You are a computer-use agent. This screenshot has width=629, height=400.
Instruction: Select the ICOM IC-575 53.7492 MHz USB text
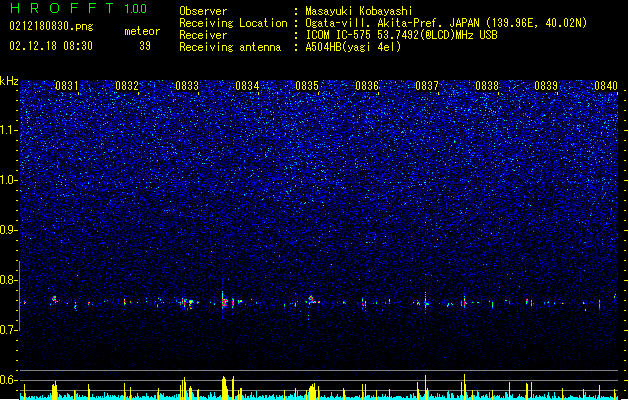(401, 35)
